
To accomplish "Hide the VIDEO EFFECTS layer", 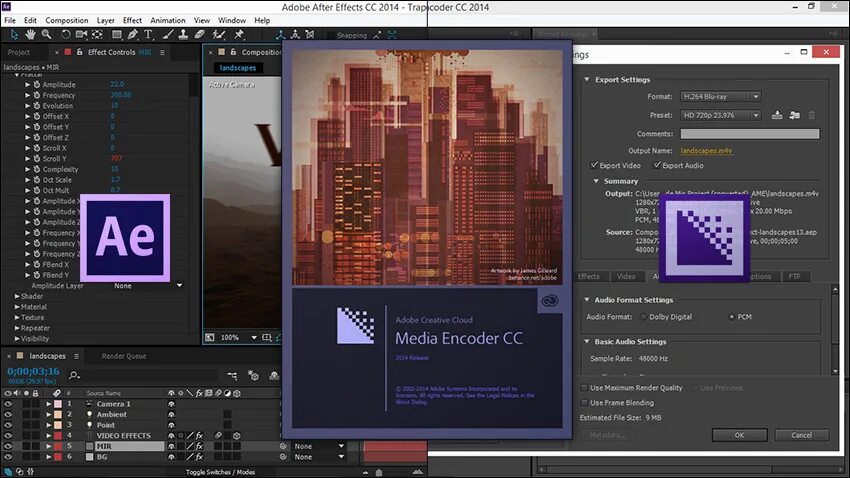I will coord(8,436).
